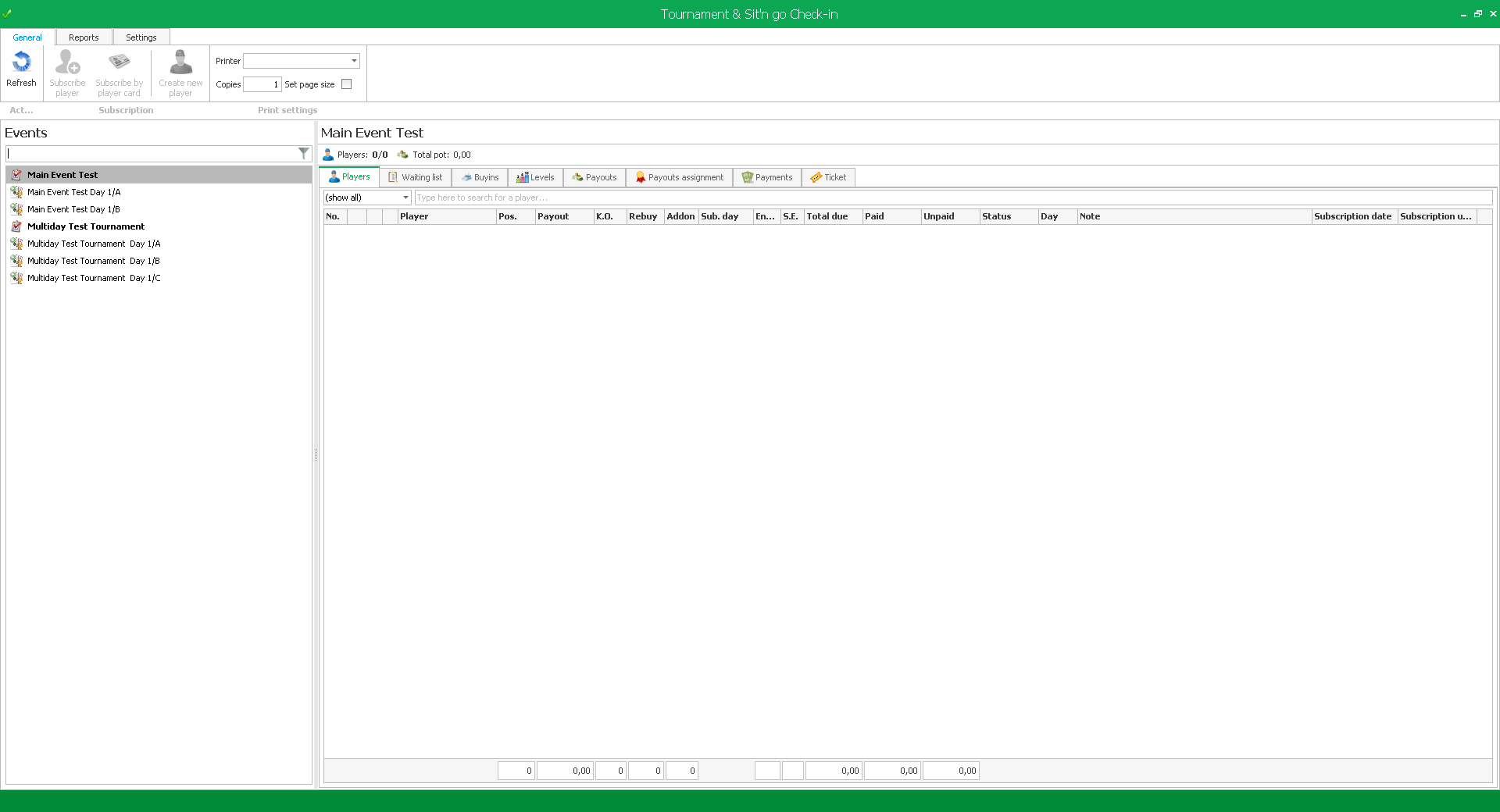Set value in the Copies field
1500x812 pixels.
262,84
